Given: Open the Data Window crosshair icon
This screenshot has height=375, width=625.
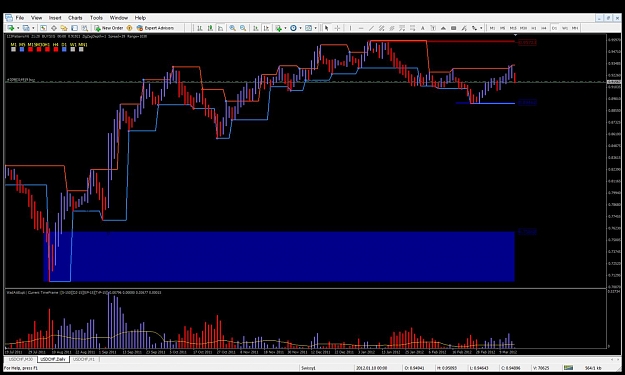Looking at the screenshot, I should coord(54,28).
